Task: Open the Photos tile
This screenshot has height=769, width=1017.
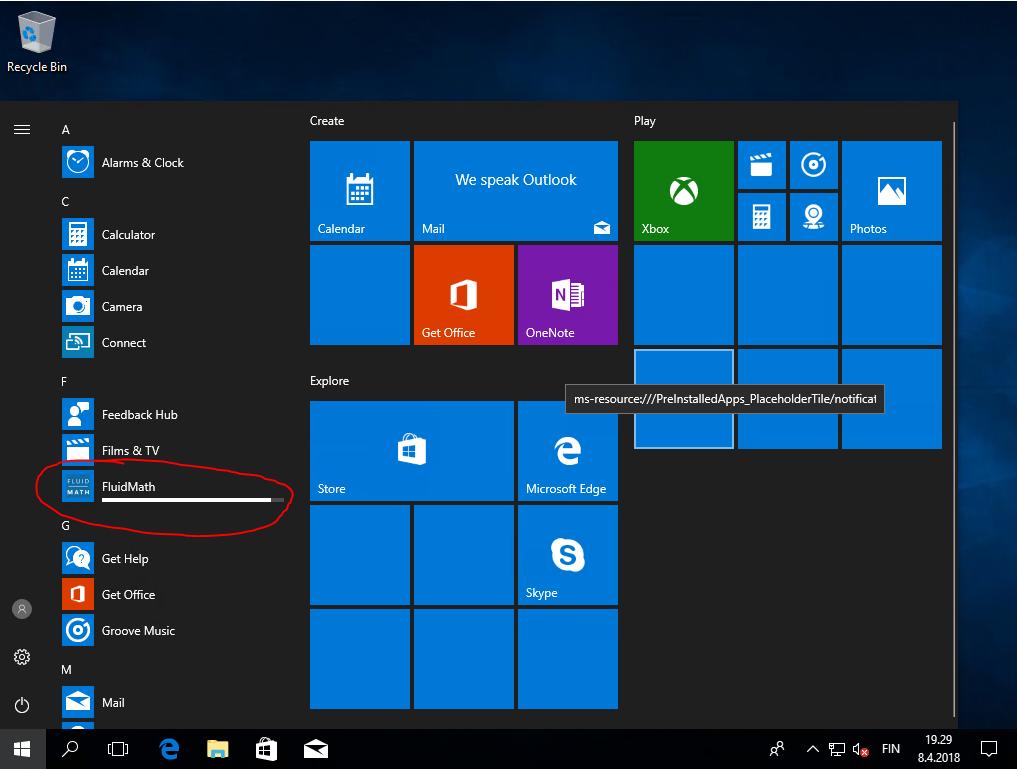Action: pos(892,191)
